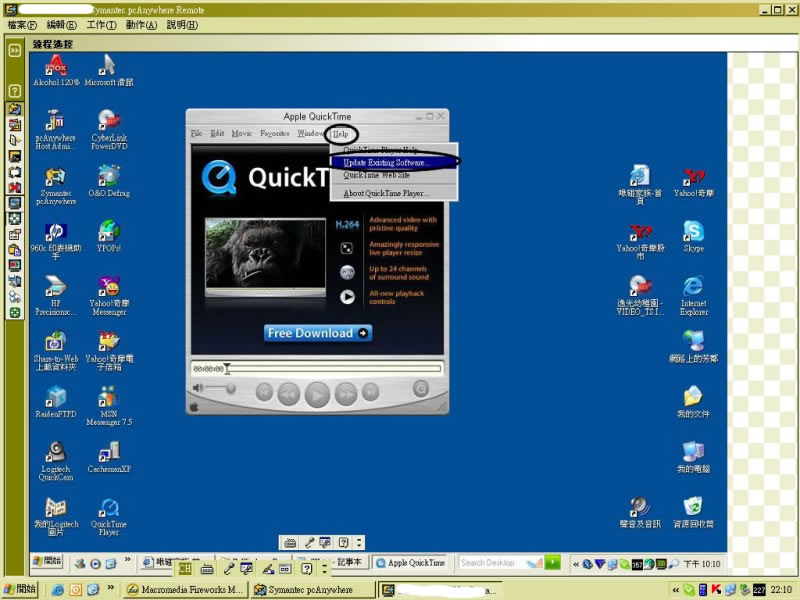Click the local 開始 Start button

pyautogui.click(x=20, y=589)
